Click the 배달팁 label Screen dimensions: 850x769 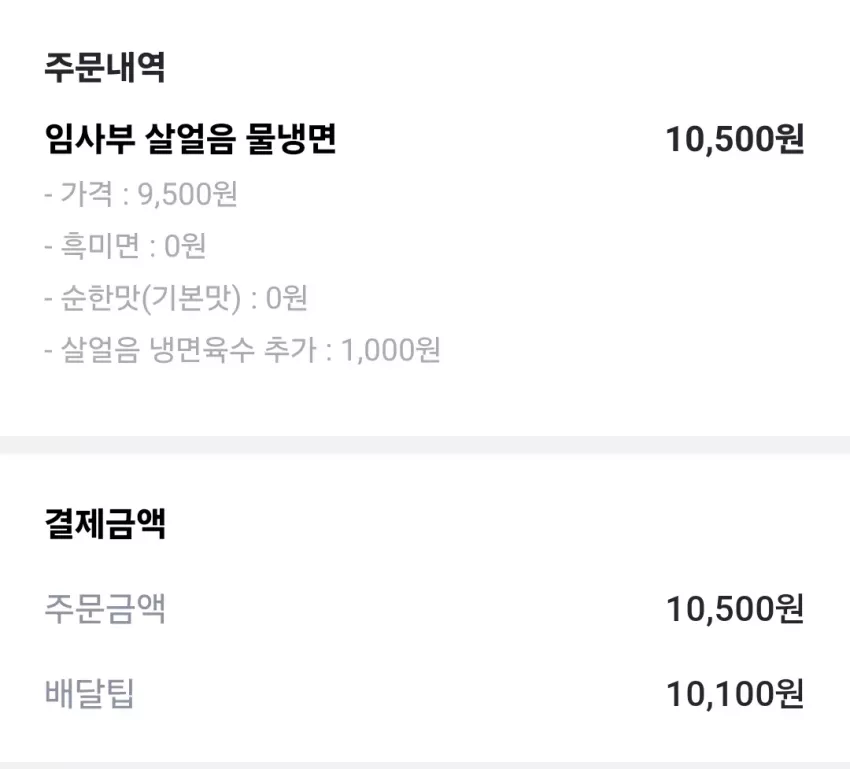(x=89, y=694)
